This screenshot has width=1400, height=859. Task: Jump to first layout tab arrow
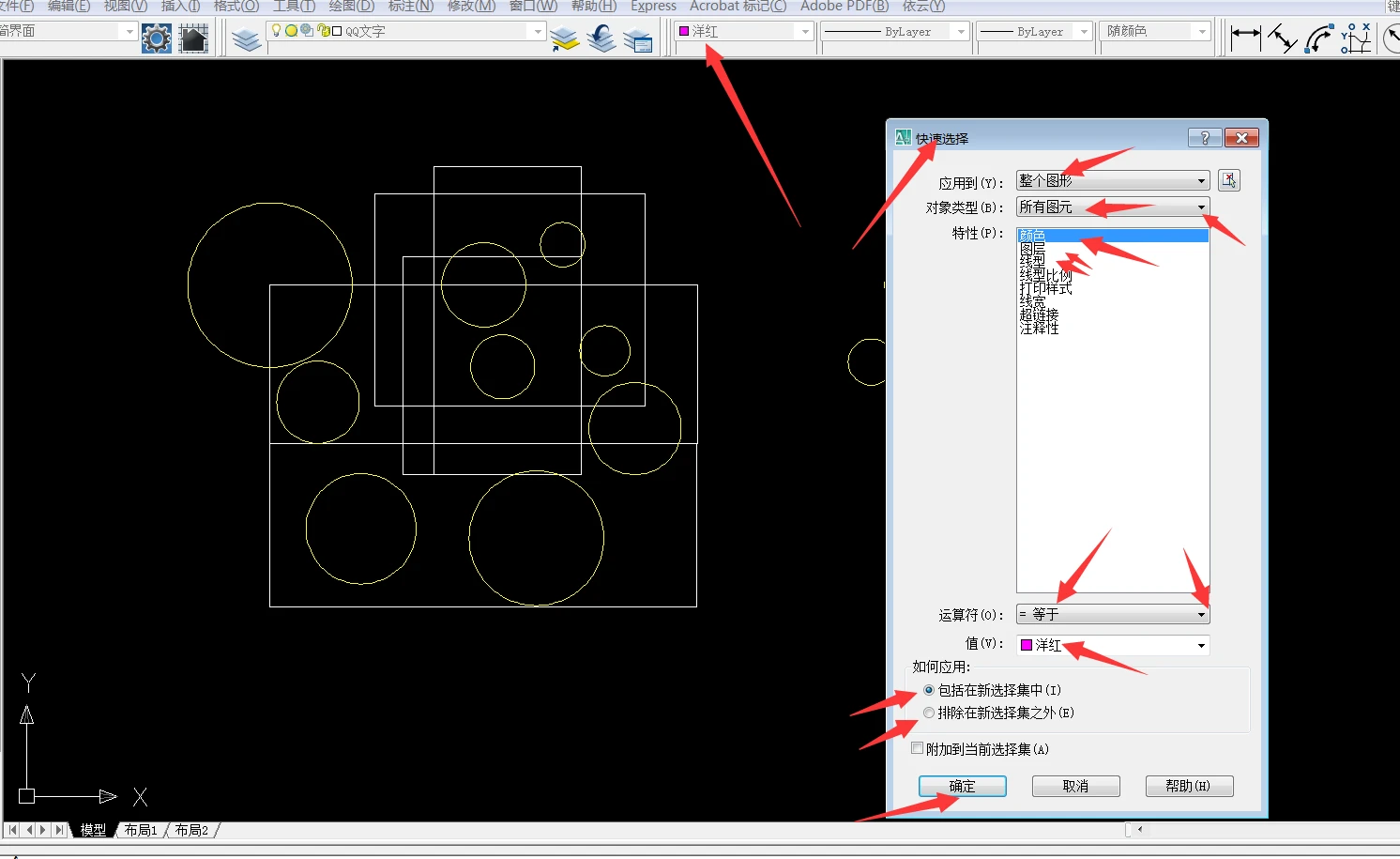coord(12,830)
